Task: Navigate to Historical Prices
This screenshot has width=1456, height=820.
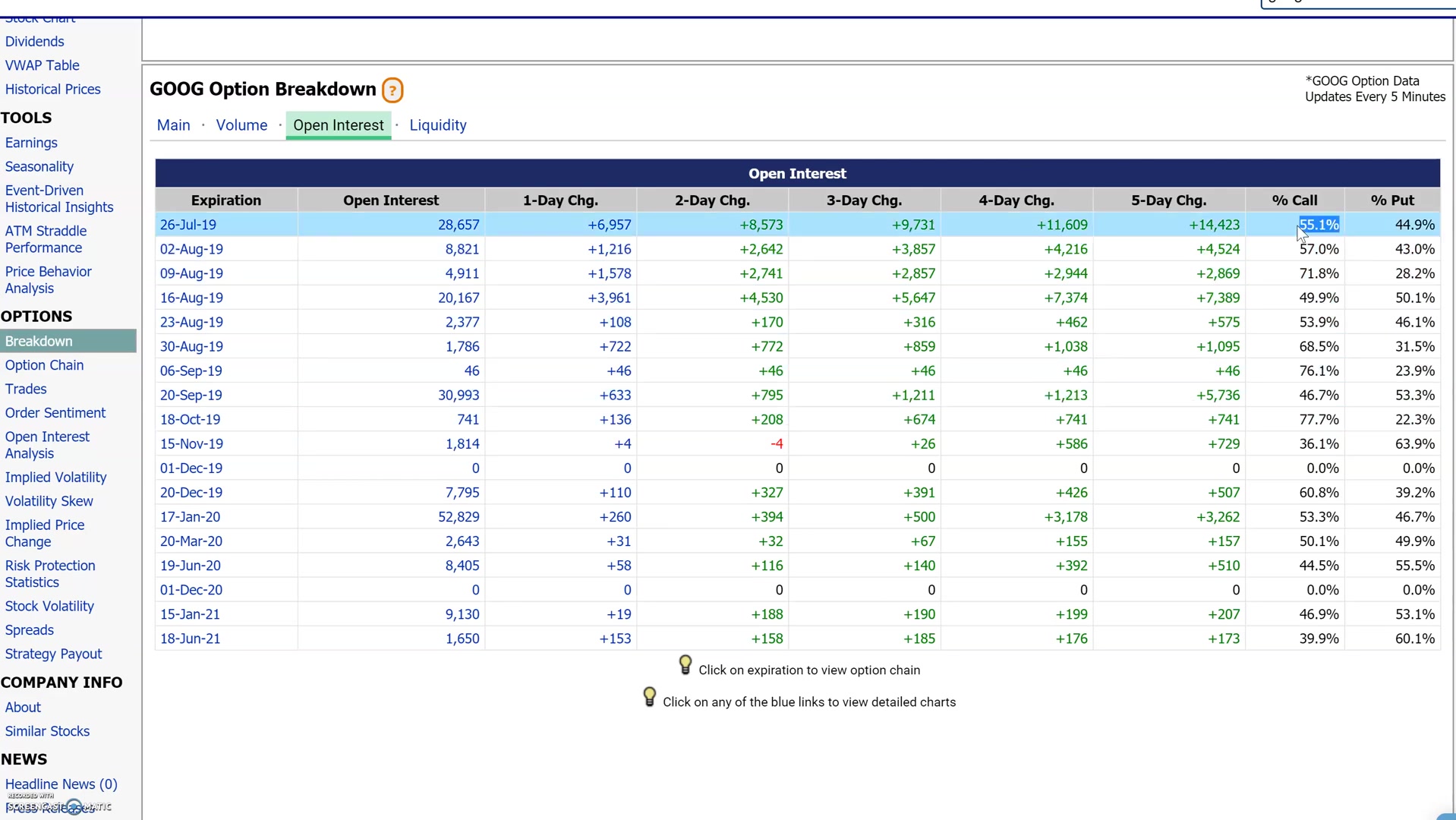Action: click(x=52, y=90)
